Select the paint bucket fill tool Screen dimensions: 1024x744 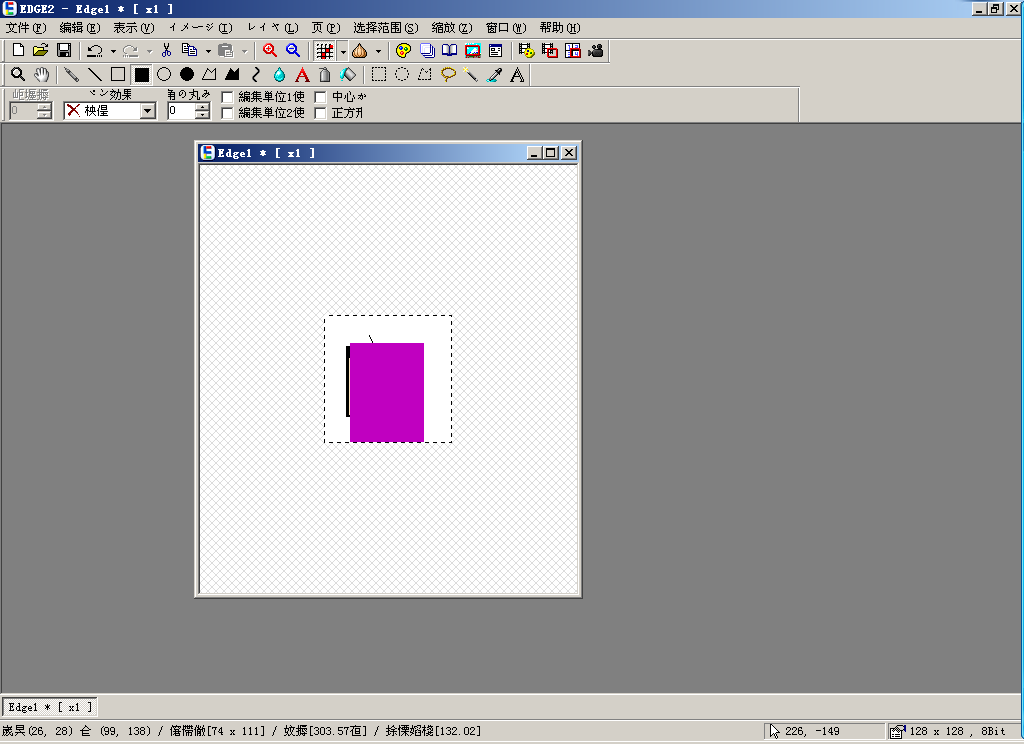tap(348, 74)
